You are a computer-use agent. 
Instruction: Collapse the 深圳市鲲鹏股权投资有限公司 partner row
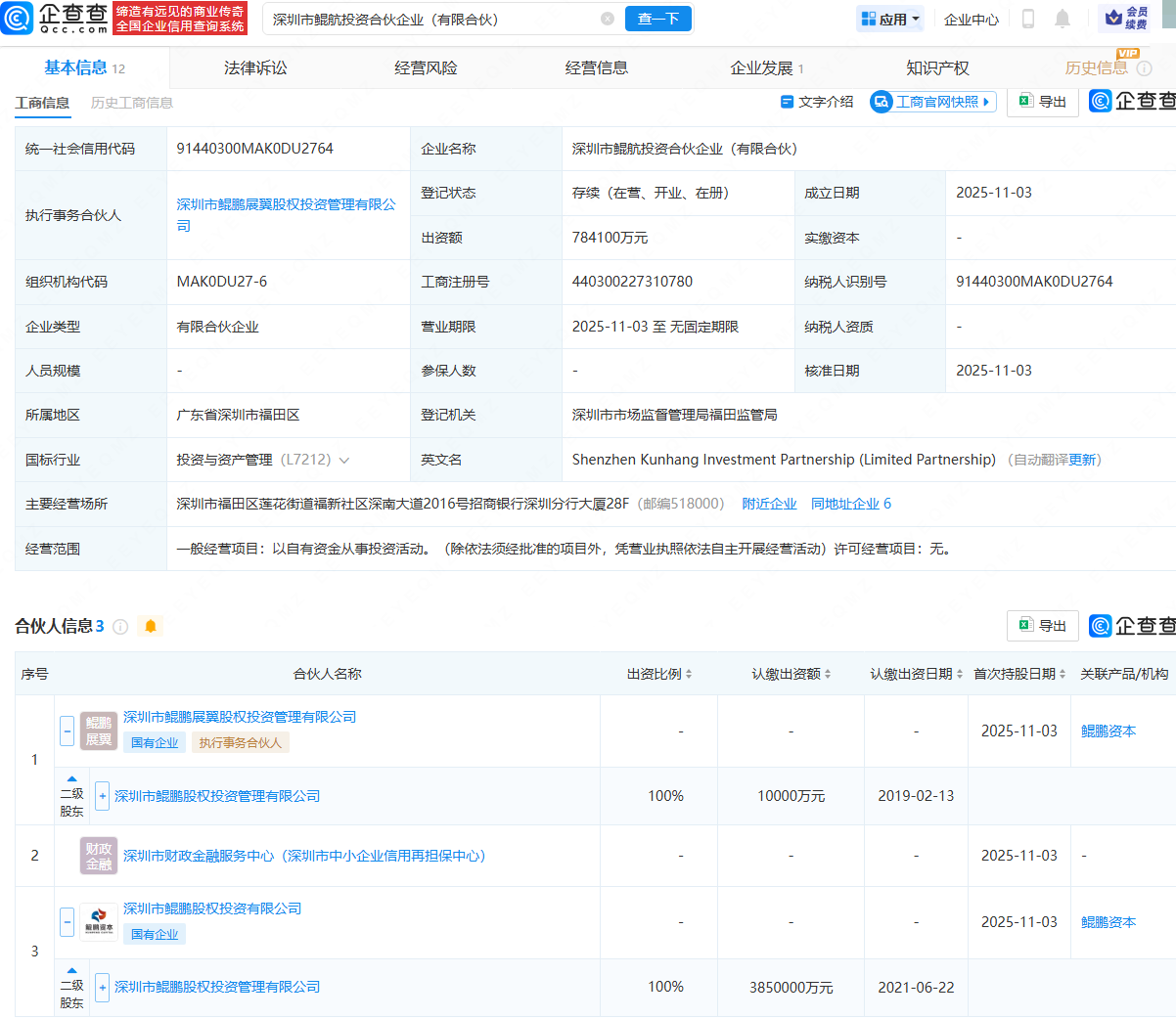[x=68, y=921]
